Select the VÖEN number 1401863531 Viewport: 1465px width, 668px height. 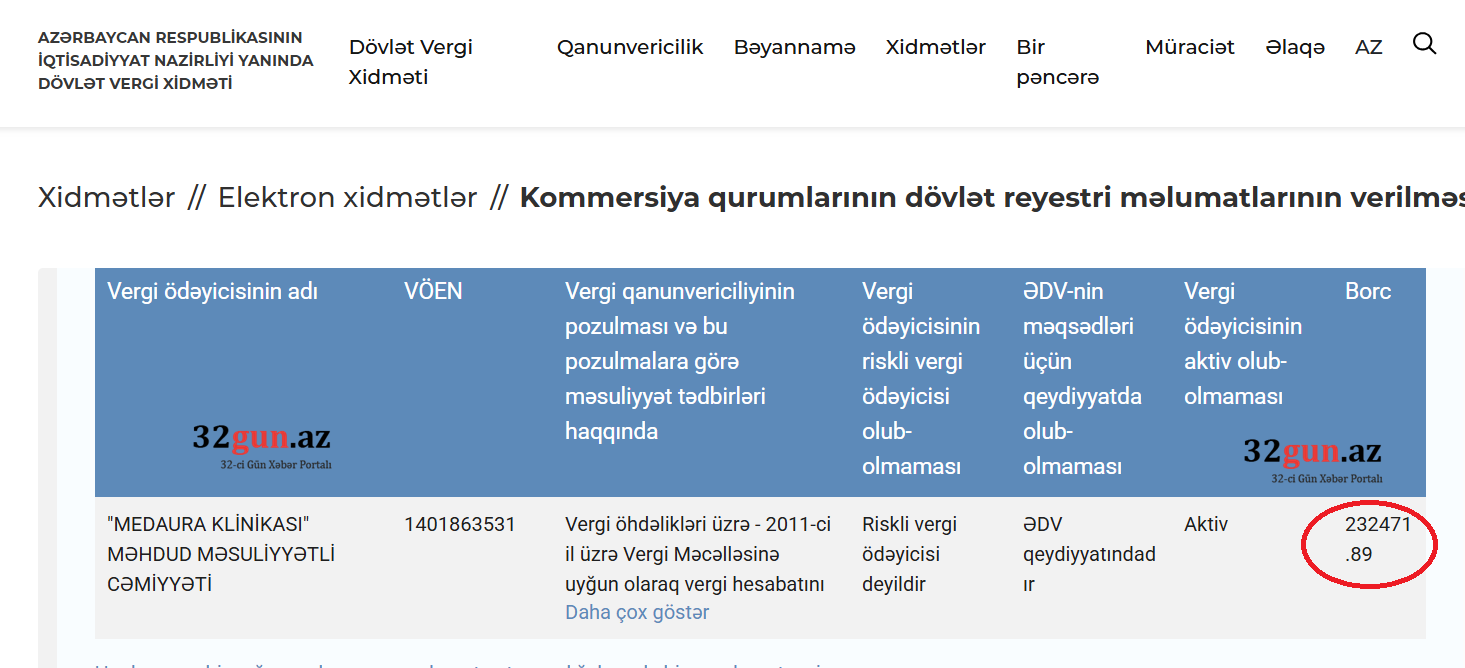tap(459, 524)
